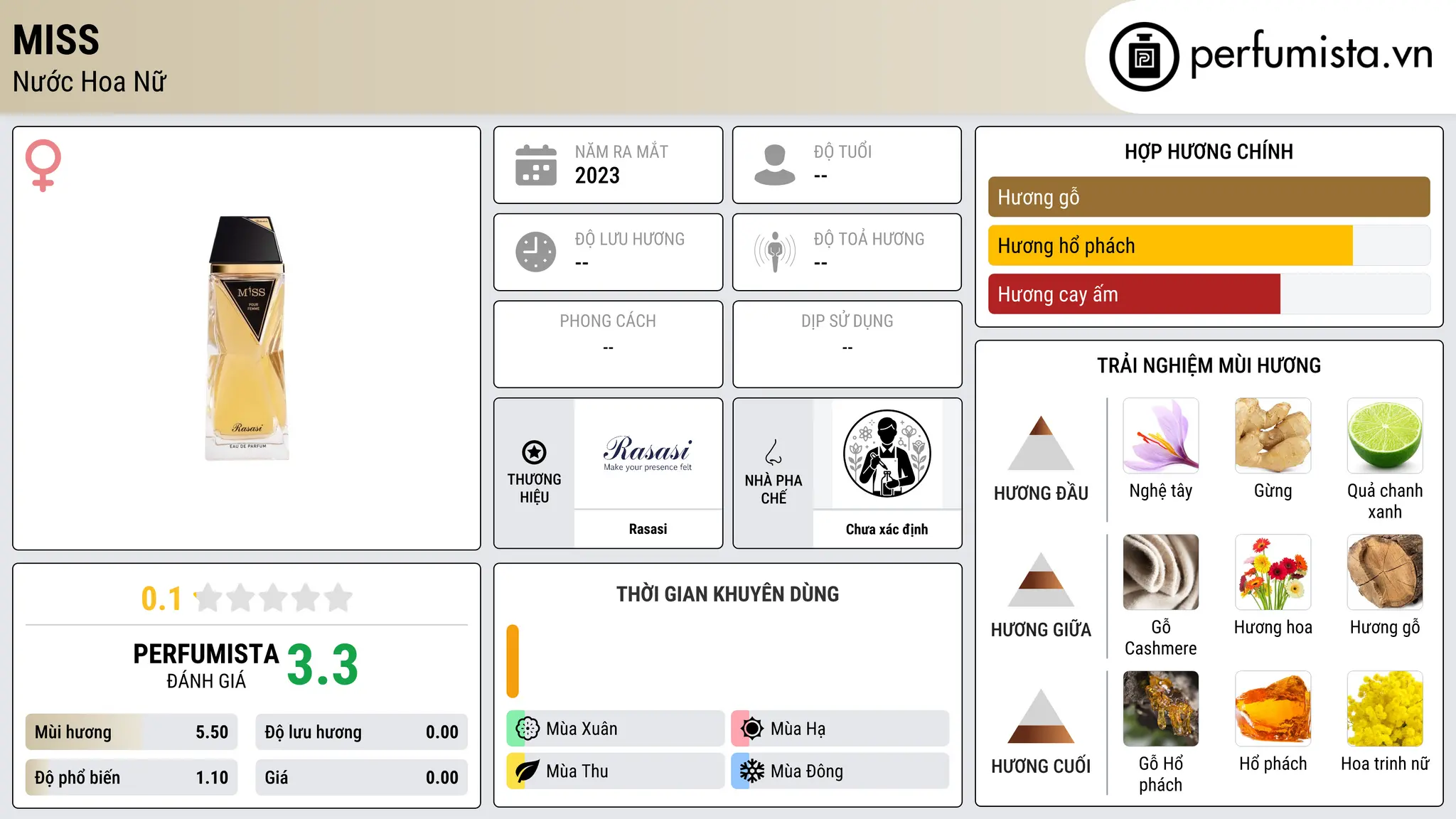The width and height of the screenshot is (1456, 819).
Task: Click the perfumista.vn perfume bottle logo icon
Action: click(1144, 57)
